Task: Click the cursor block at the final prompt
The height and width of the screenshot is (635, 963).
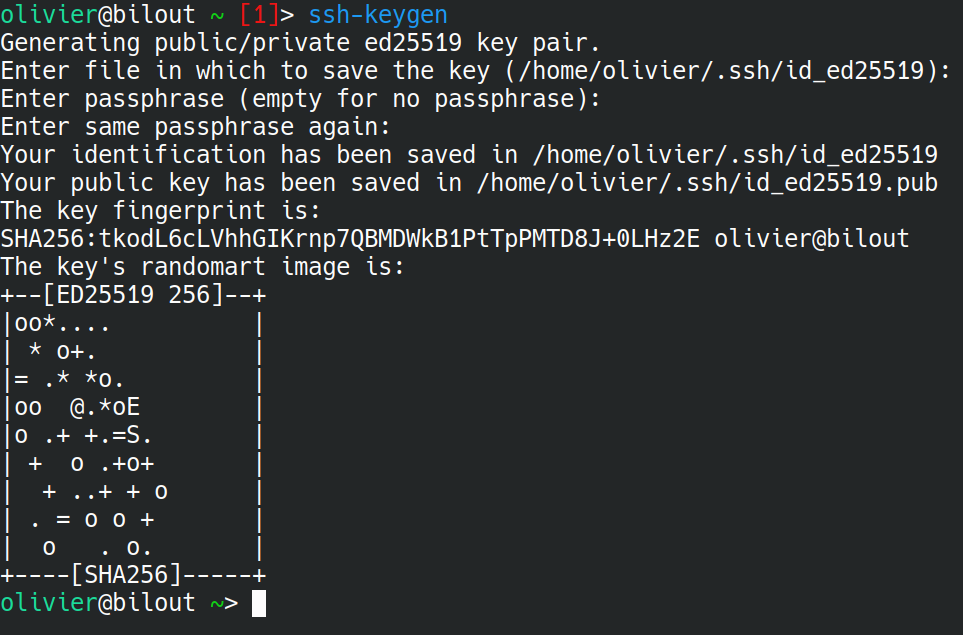Action: 259,604
